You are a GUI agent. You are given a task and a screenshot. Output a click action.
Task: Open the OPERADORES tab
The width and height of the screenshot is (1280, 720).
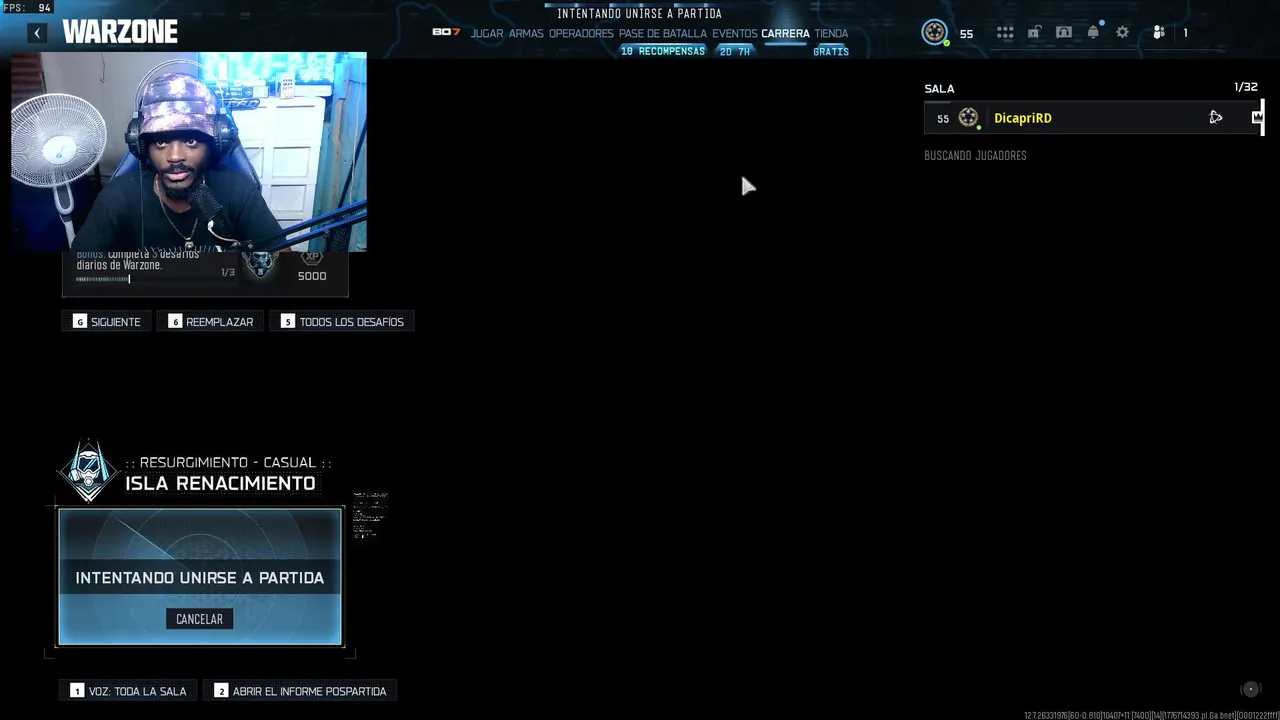pyautogui.click(x=581, y=33)
